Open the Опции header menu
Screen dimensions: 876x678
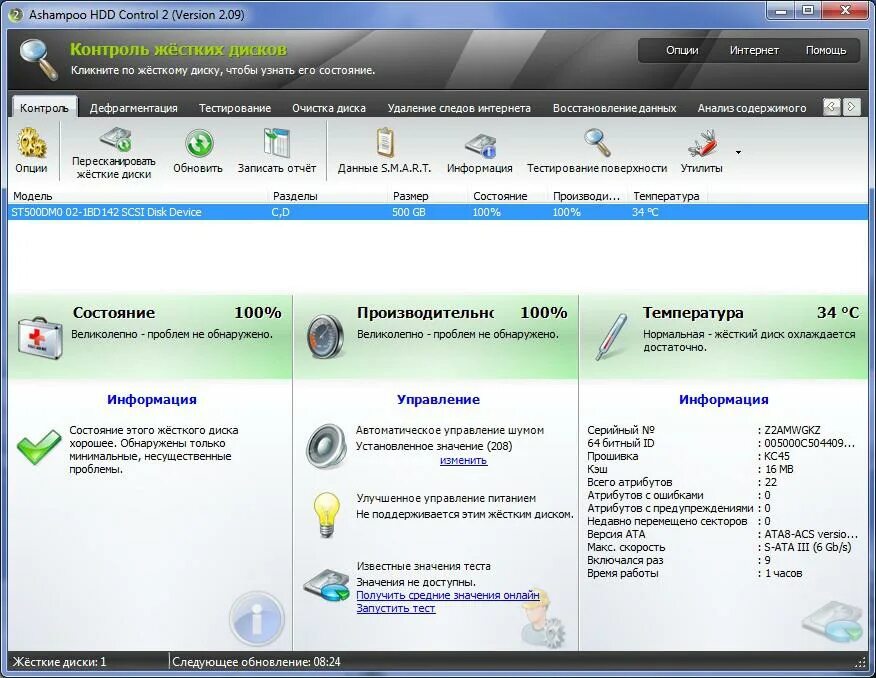[682, 50]
